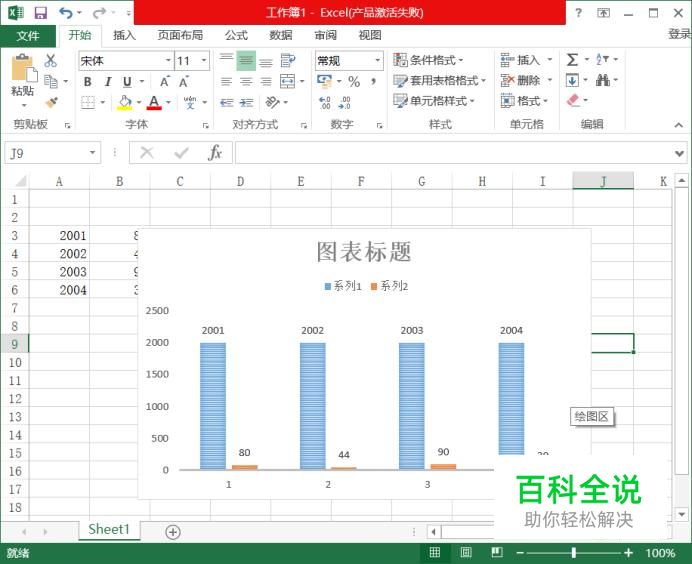Click the Merge and Center icon

coord(288,82)
